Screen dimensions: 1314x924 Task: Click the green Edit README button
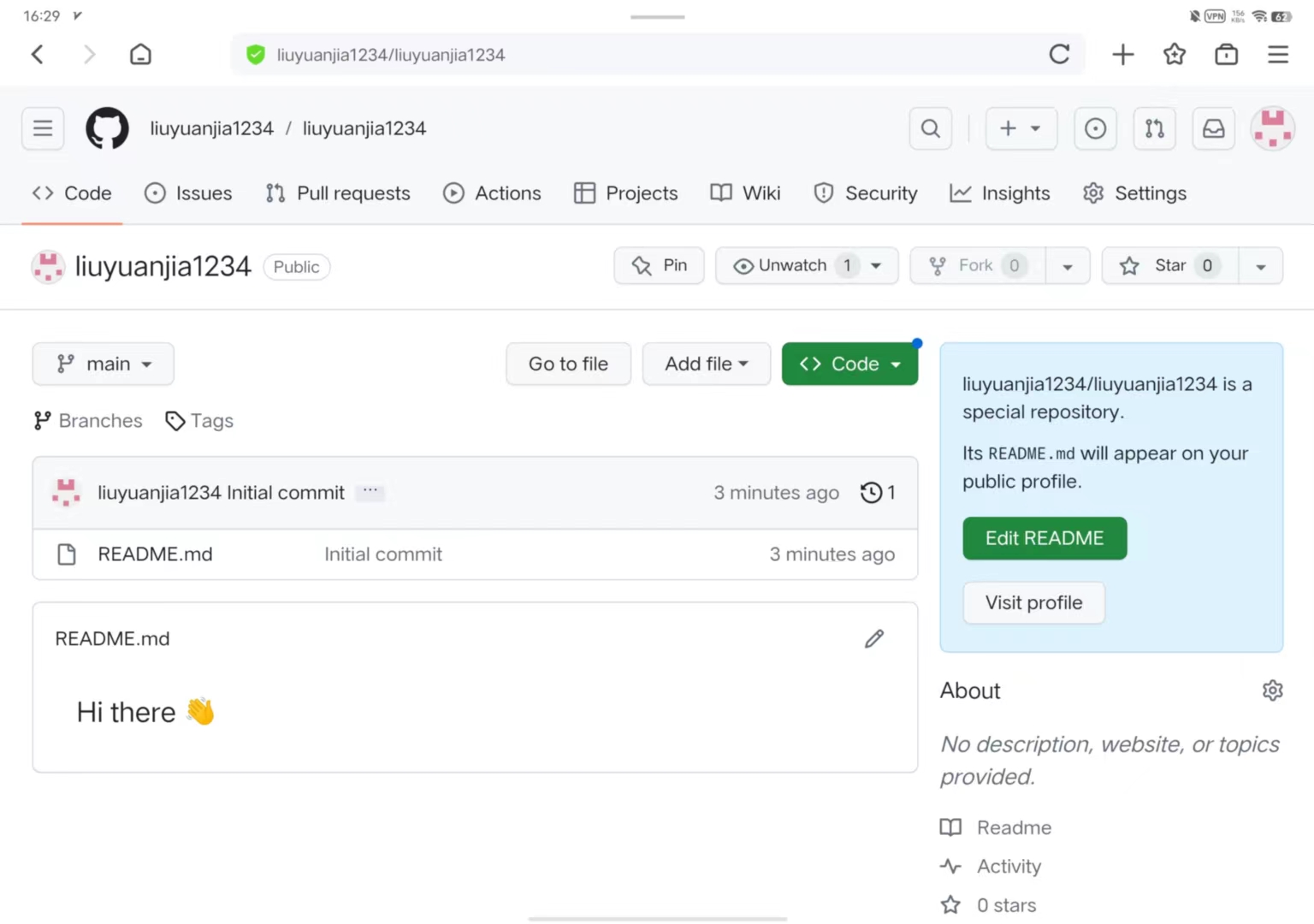[1045, 538]
